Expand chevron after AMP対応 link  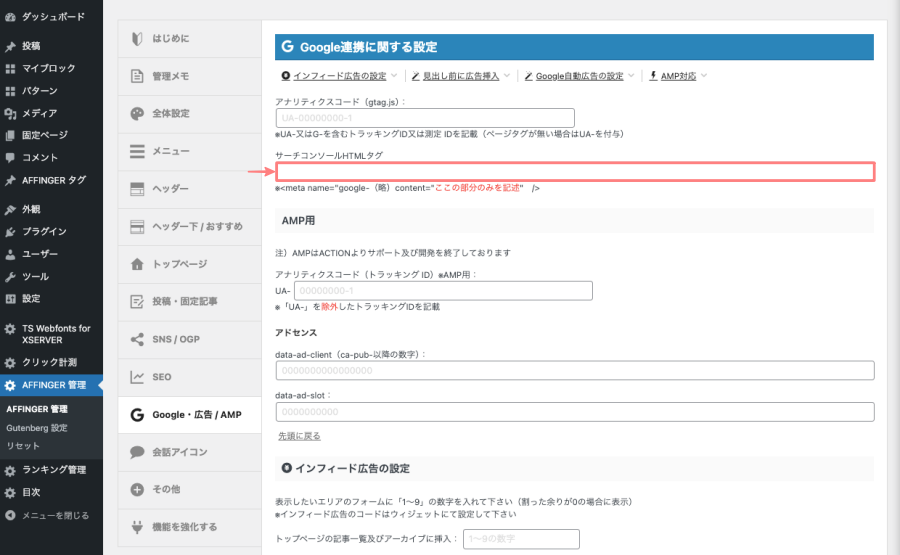pyautogui.click(x=704, y=76)
